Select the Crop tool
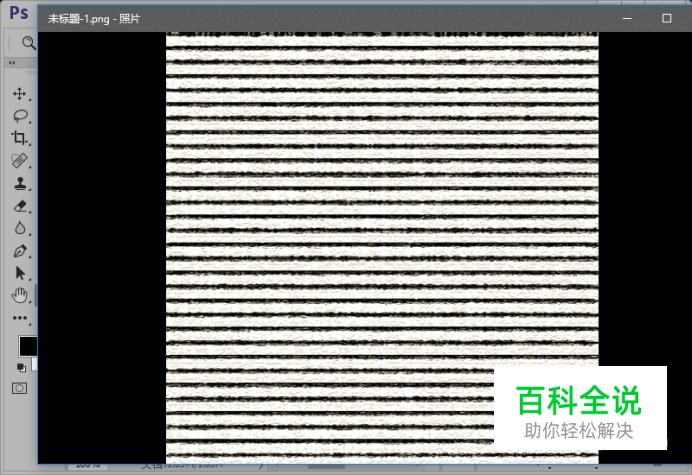The width and height of the screenshot is (692, 475). click(x=19, y=138)
